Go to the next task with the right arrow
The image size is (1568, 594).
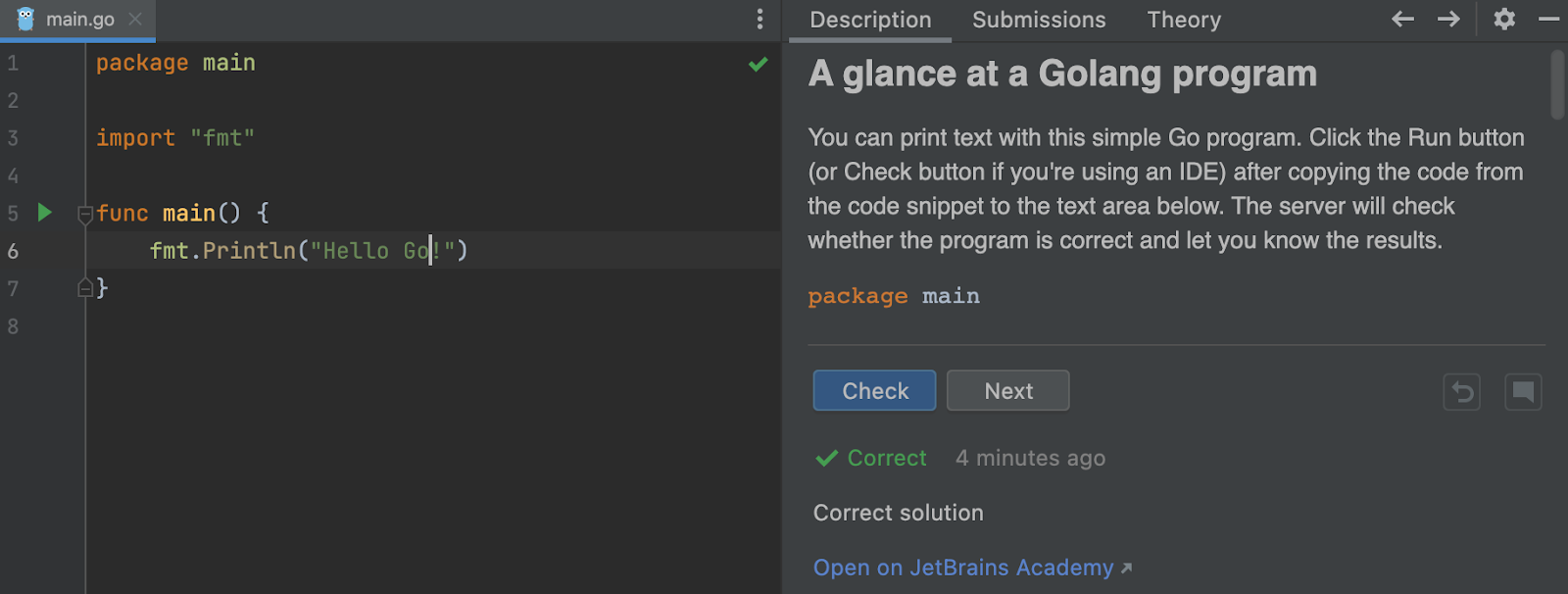(x=1448, y=20)
